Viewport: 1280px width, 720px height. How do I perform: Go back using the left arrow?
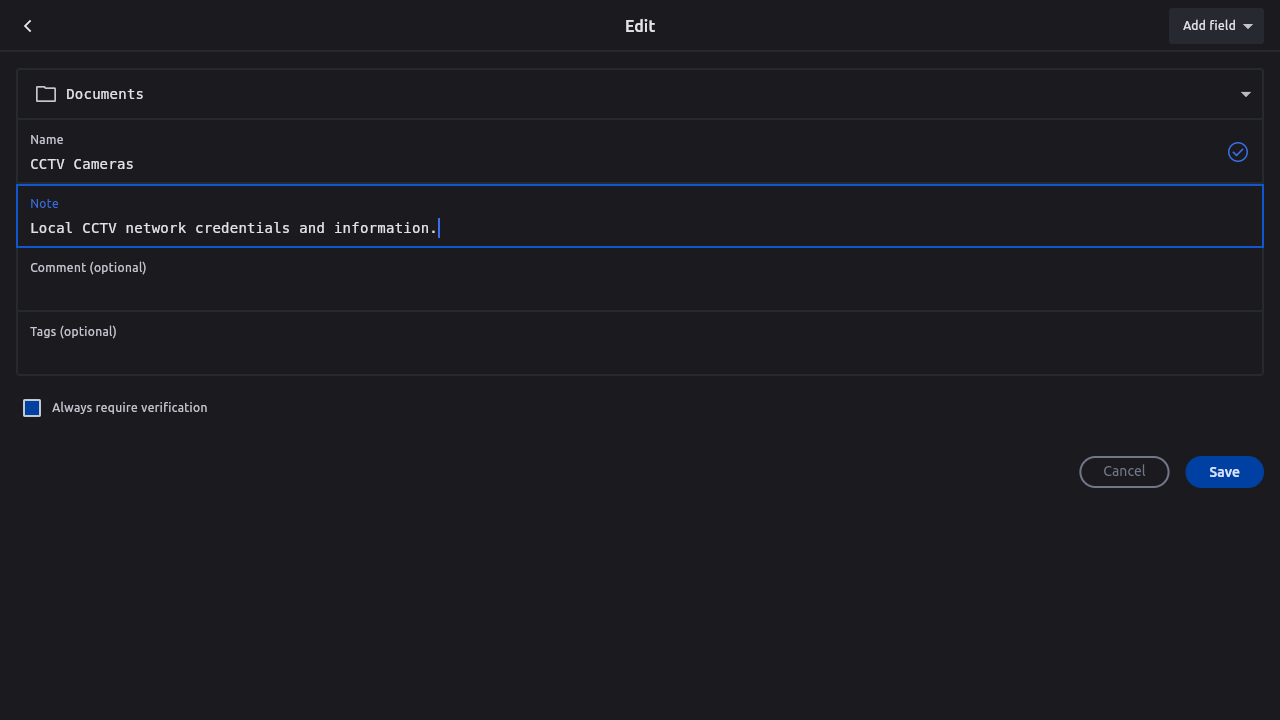pyautogui.click(x=28, y=26)
